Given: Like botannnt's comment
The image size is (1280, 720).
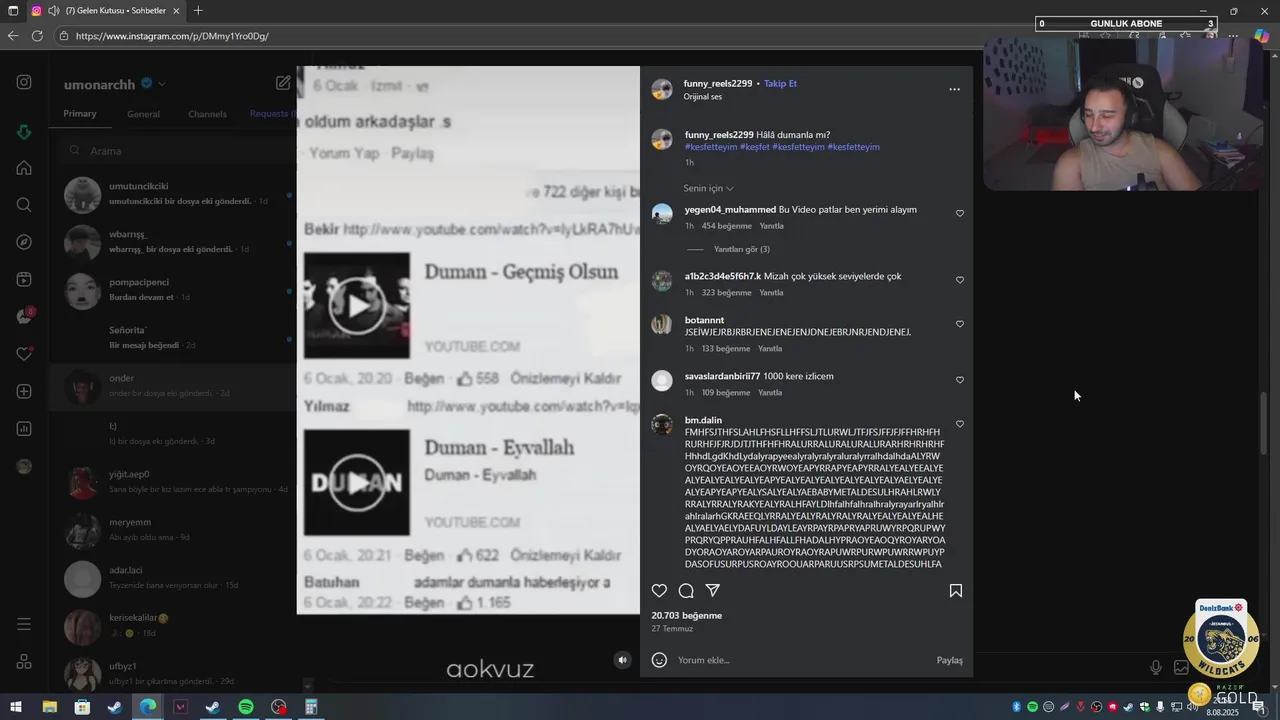Looking at the screenshot, I should click(x=960, y=324).
